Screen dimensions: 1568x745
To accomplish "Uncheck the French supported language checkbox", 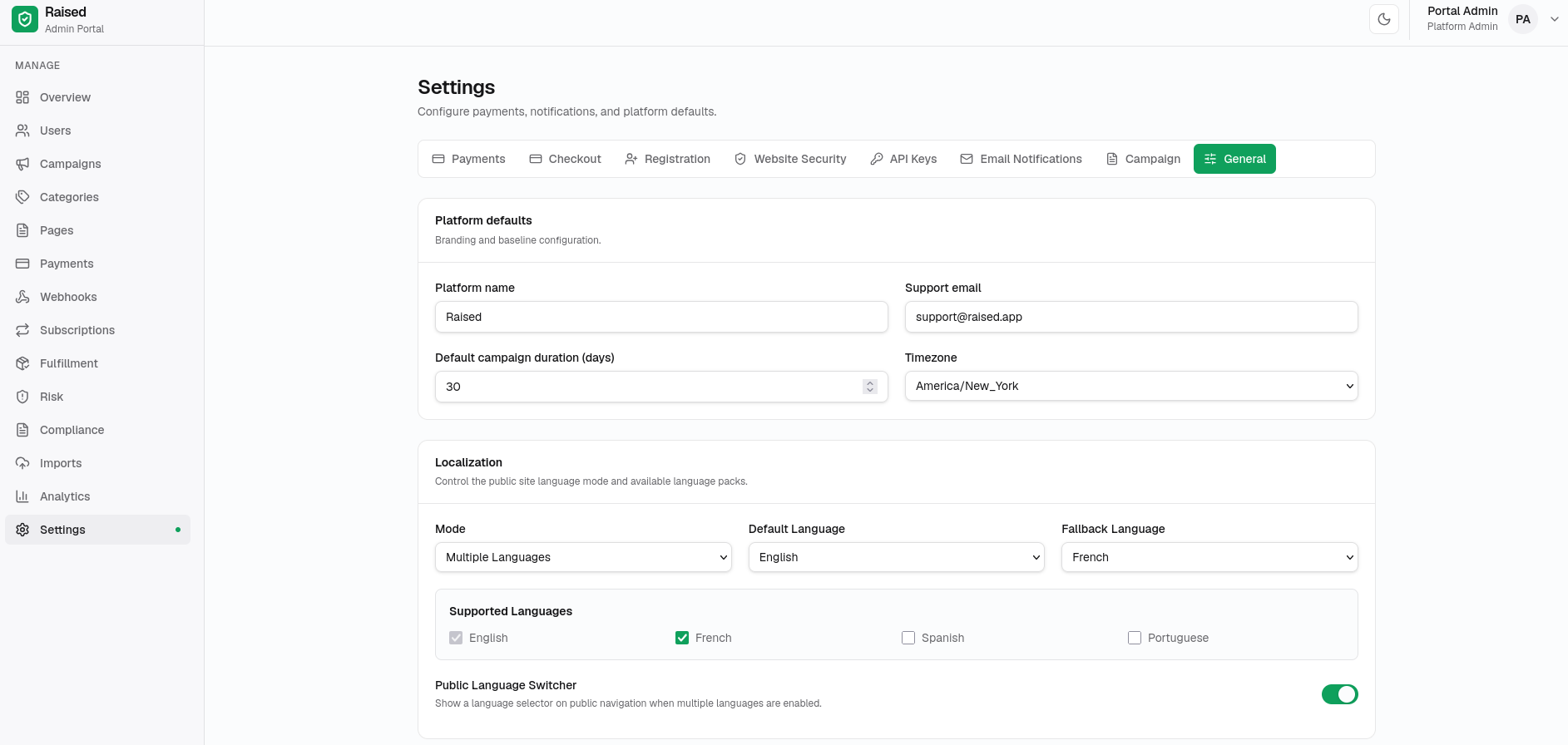I will tap(682, 638).
